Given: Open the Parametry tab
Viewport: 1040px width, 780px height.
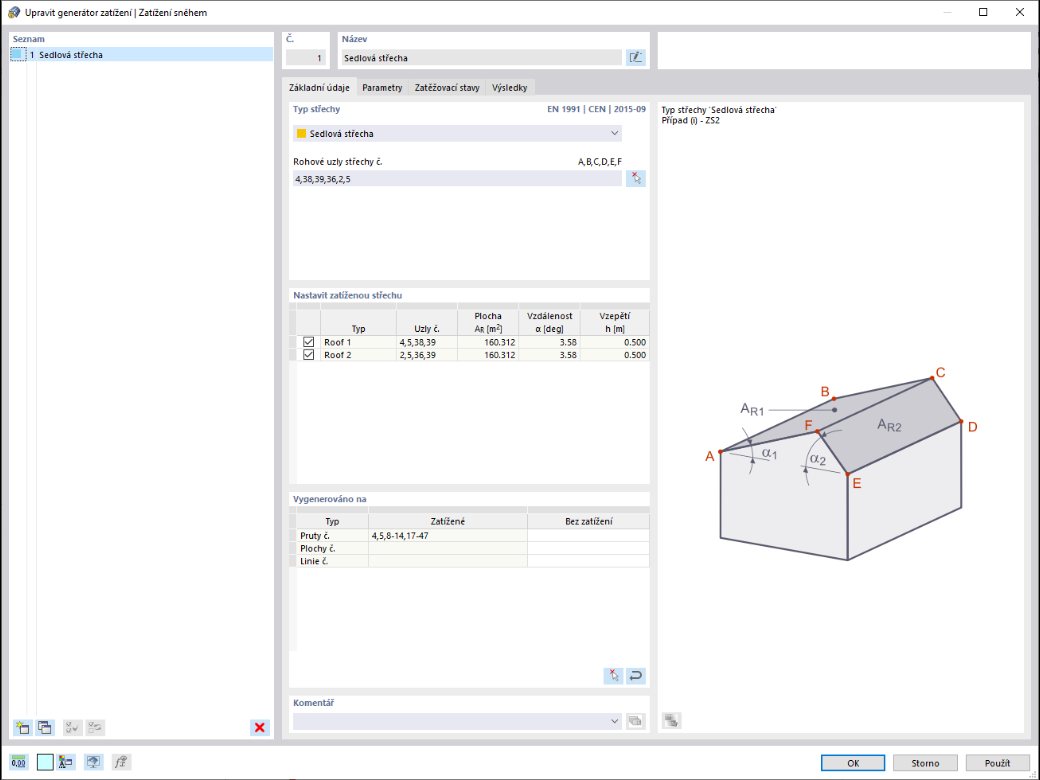Looking at the screenshot, I should [382, 88].
